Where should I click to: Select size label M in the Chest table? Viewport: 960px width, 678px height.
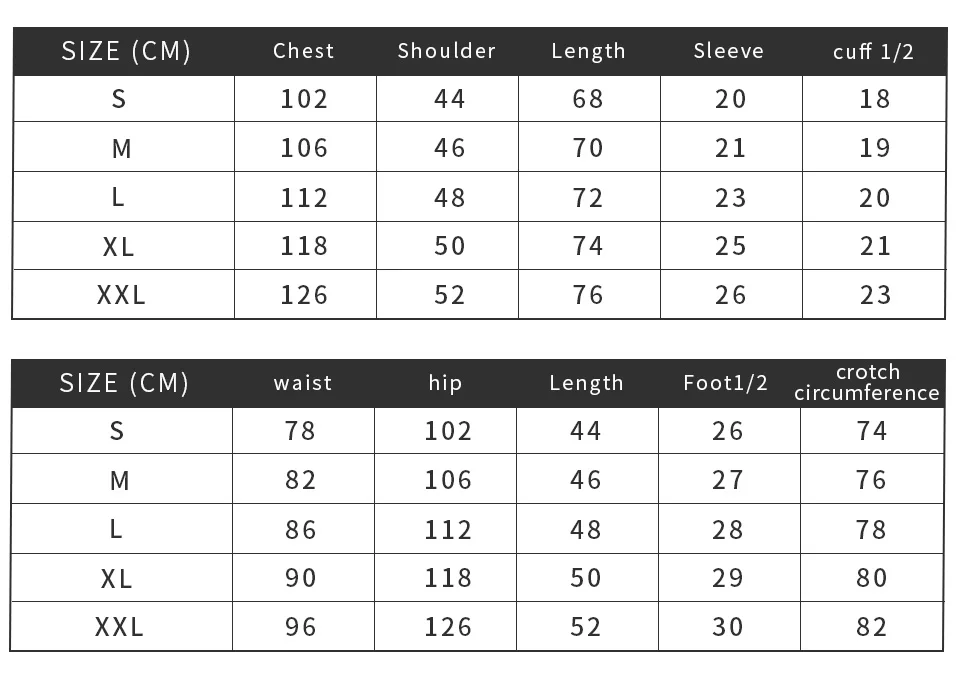click(x=121, y=148)
